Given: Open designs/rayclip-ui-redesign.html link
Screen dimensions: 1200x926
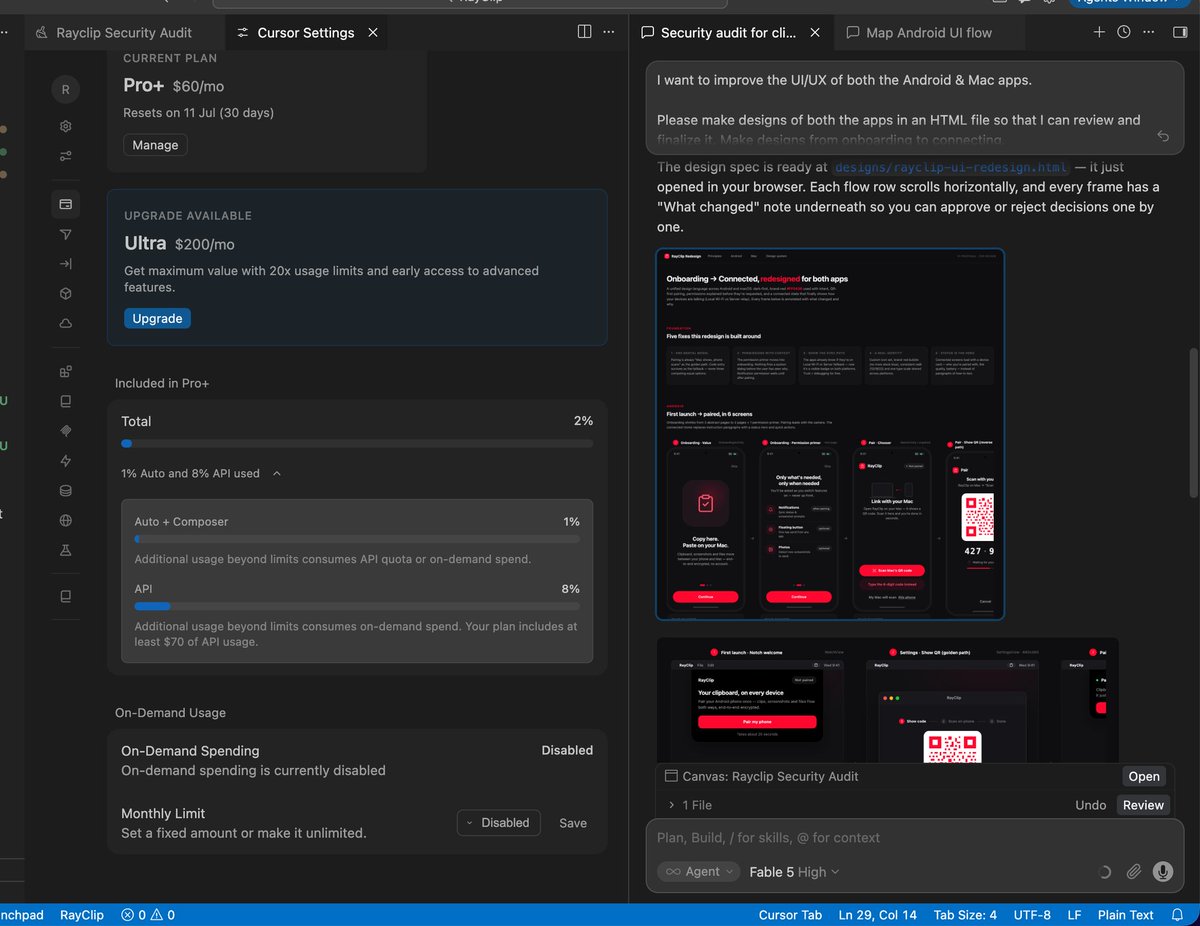Looking at the screenshot, I should pos(951,167).
